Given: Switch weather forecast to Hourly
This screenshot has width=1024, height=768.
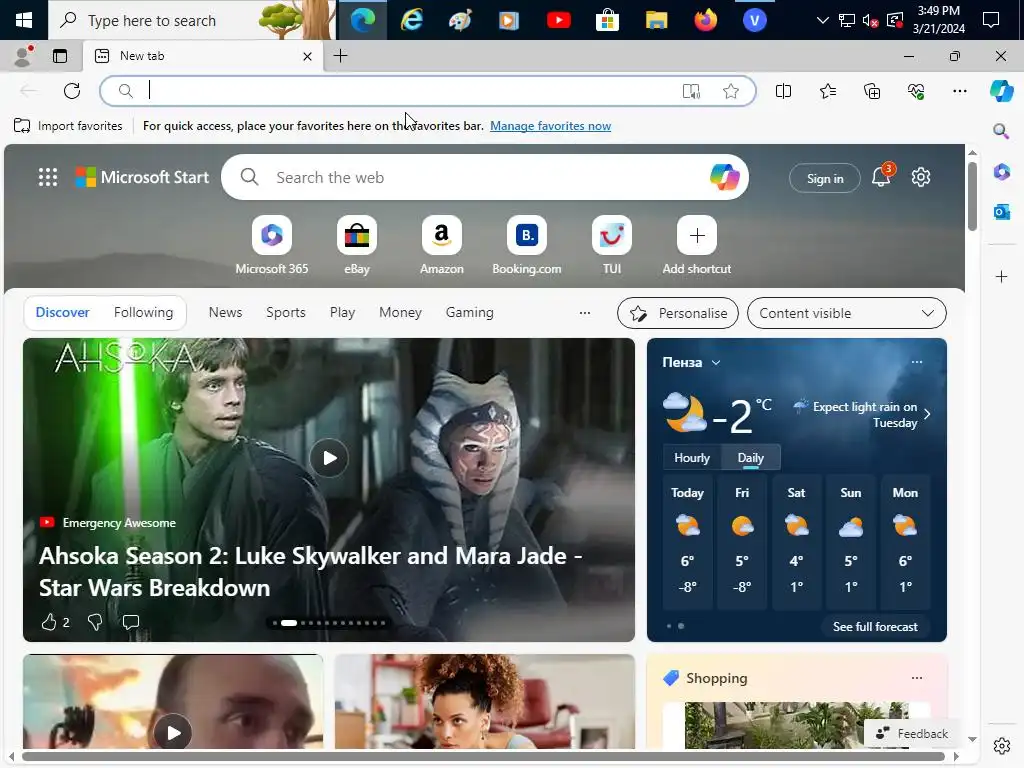Looking at the screenshot, I should pos(692,458).
